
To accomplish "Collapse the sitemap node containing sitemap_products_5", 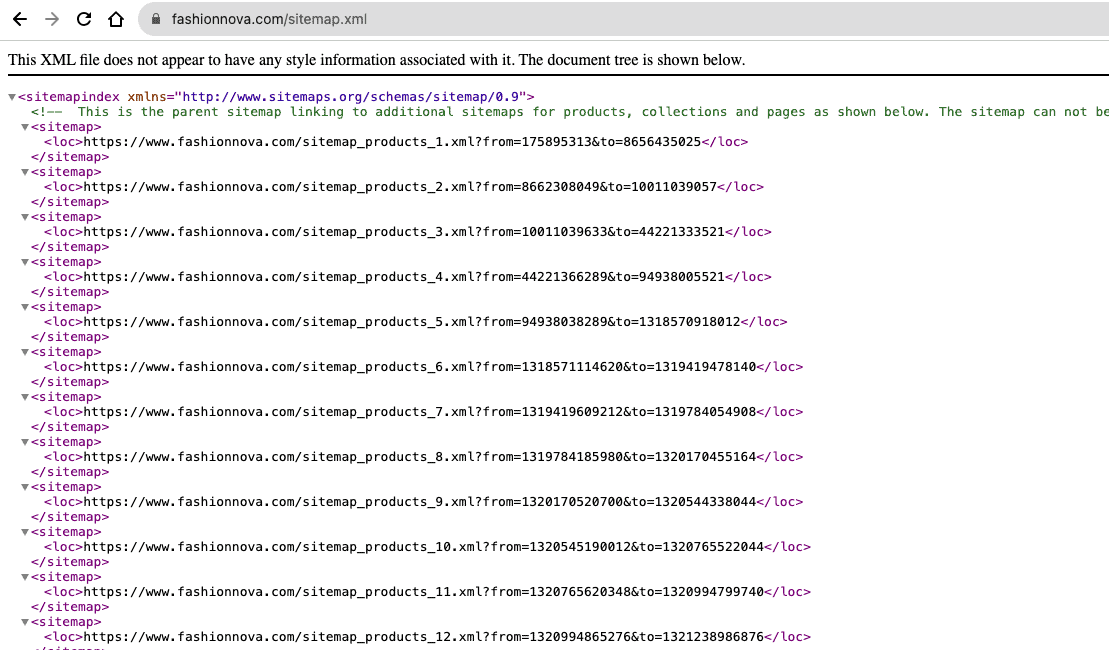I will tap(25, 307).
